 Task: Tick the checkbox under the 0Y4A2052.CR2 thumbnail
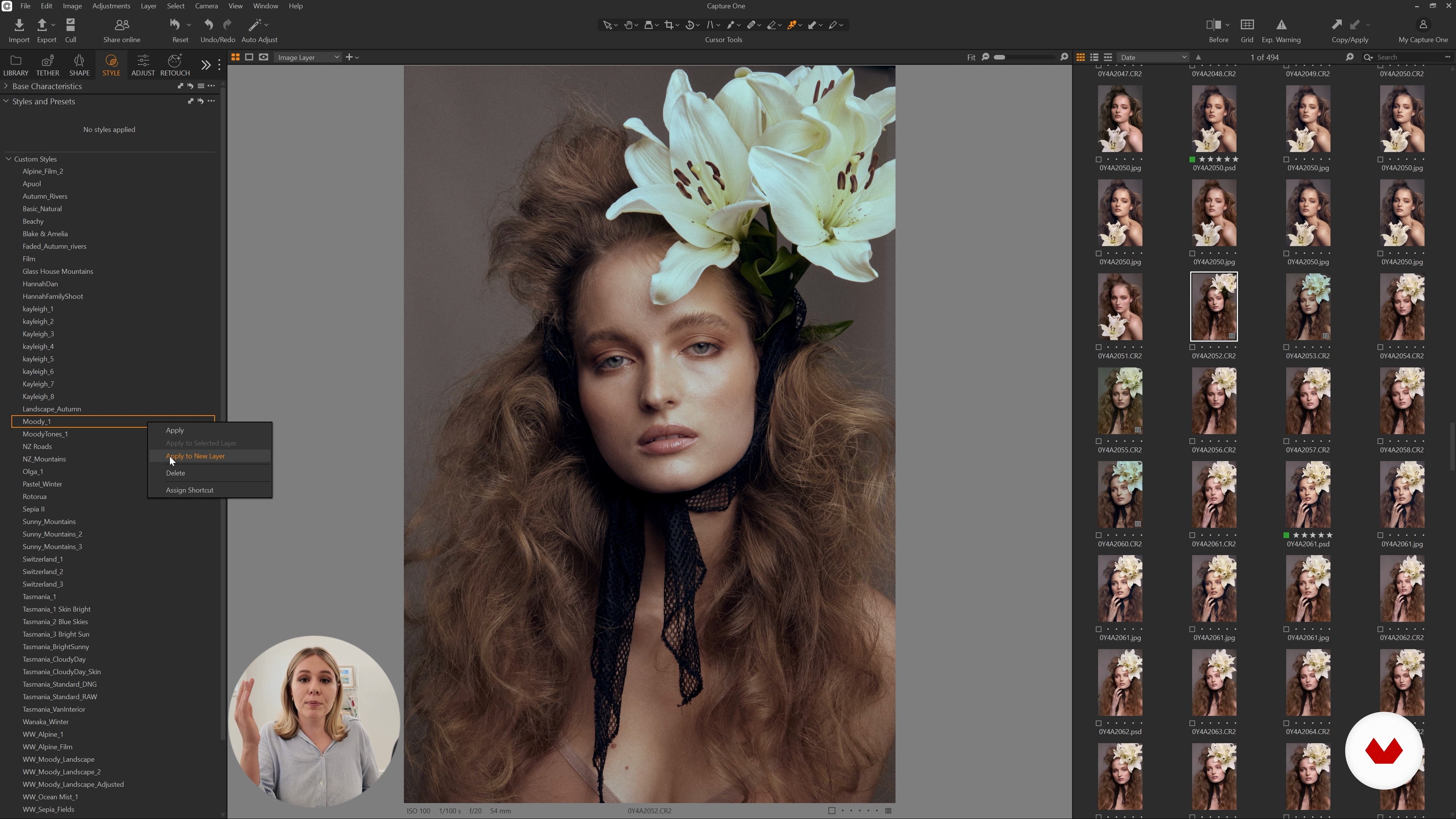(x=1192, y=347)
